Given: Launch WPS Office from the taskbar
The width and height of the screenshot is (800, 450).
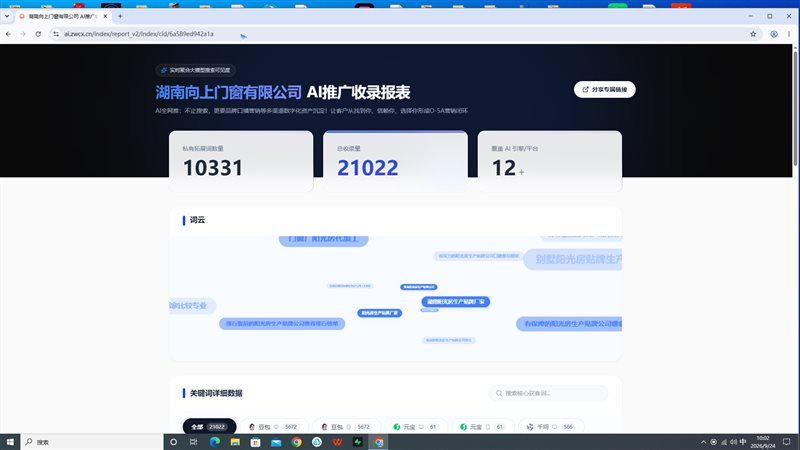Looking at the screenshot, I should pos(337,442).
